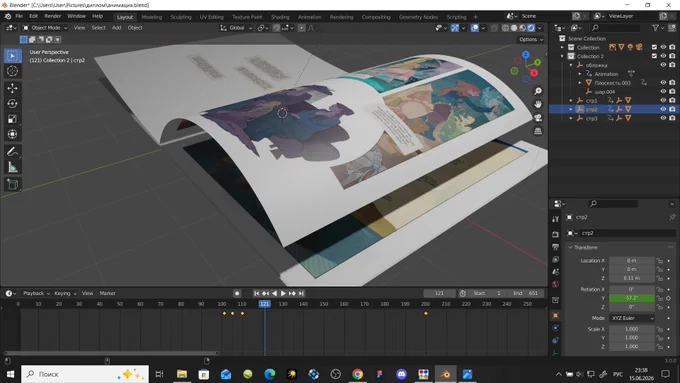Toggle snapping magnet in header

(x=276, y=28)
